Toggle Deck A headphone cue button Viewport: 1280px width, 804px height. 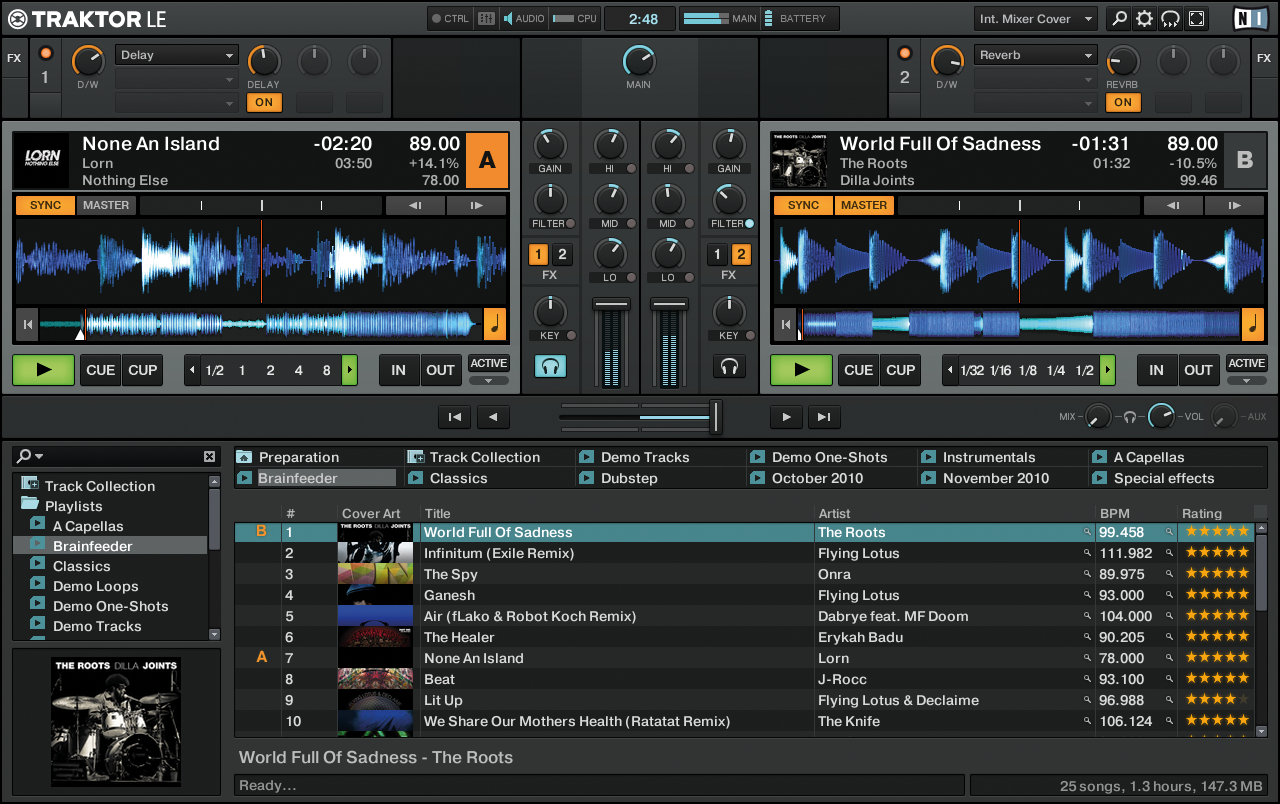pos(550,367)
